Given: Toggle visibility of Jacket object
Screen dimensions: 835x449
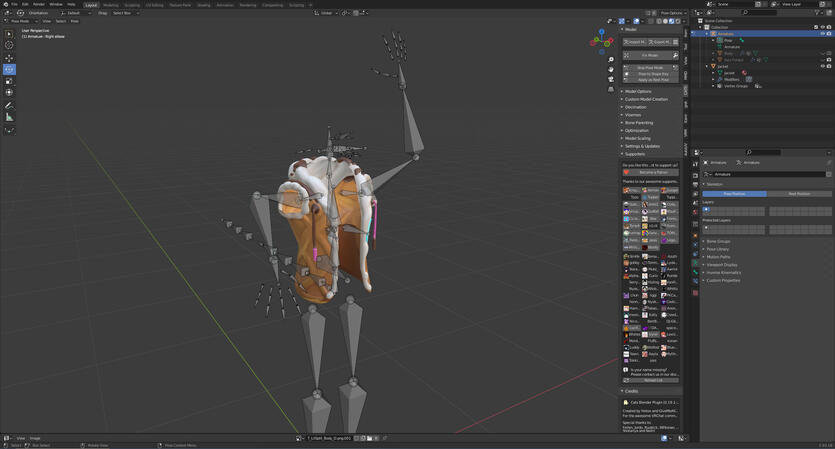Looking at the screenshot, I should tap(822, 66).
